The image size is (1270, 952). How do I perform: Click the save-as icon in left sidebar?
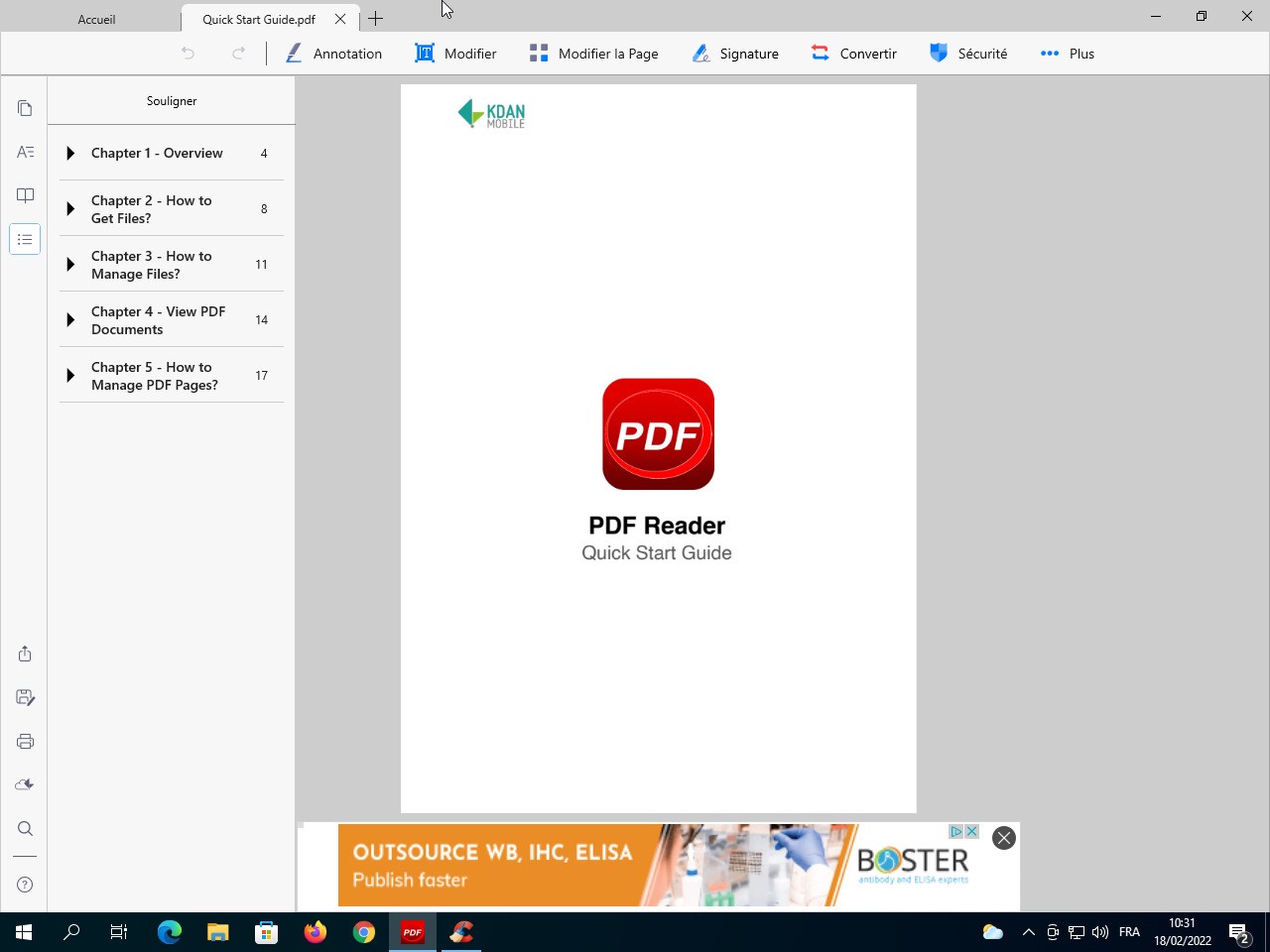pyautogui.click(x=25, y=697)
